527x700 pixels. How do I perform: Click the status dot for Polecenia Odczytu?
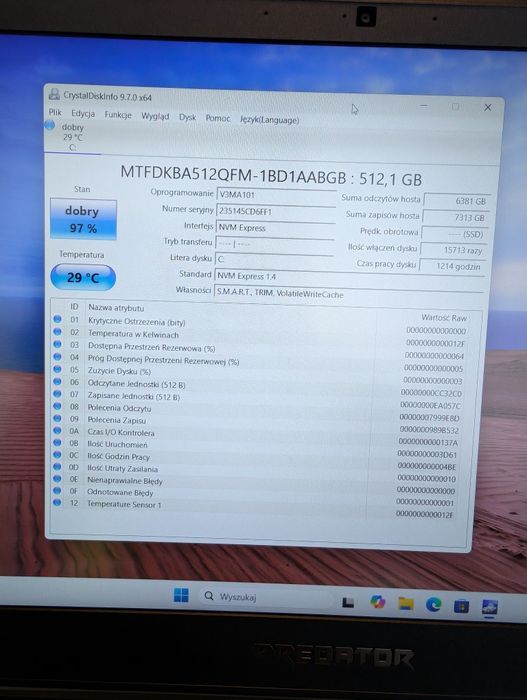tap(57, 406)
